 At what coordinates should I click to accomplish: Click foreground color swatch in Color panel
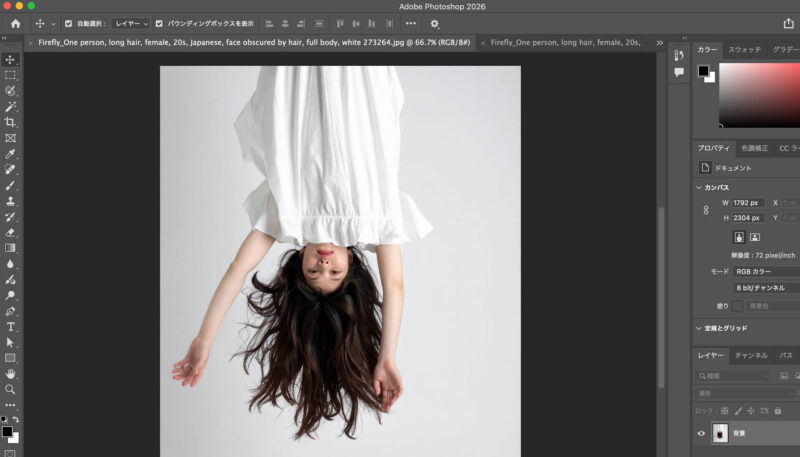[704, 71]
